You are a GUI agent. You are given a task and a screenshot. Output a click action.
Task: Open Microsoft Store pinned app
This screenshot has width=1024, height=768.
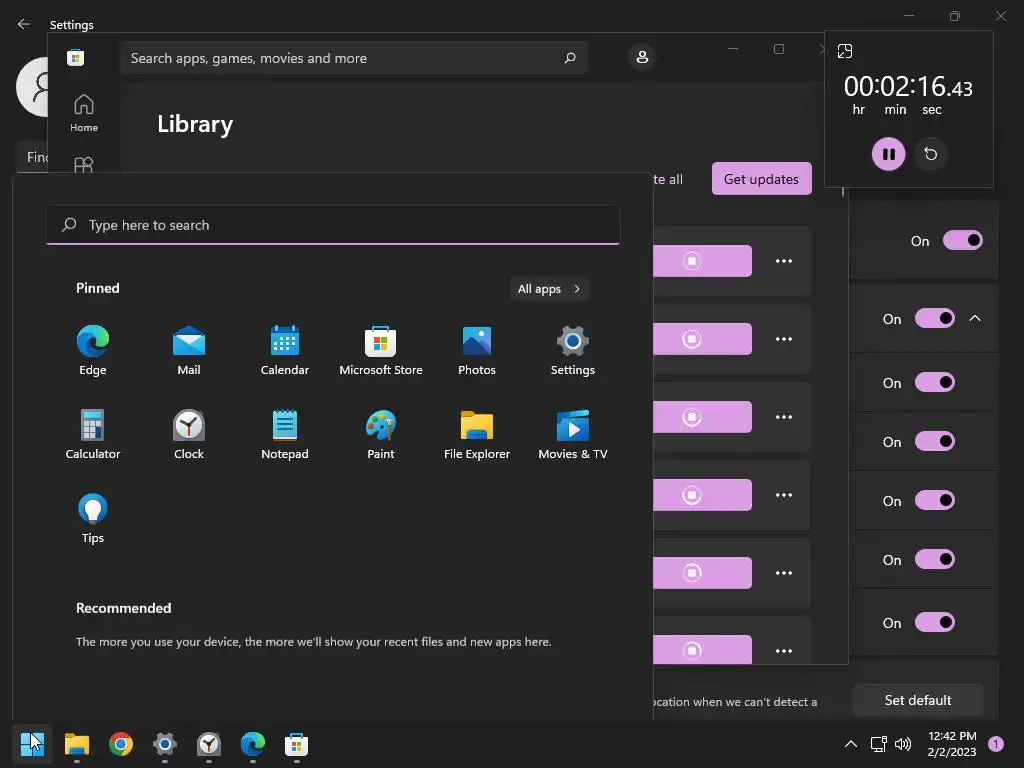381,351
